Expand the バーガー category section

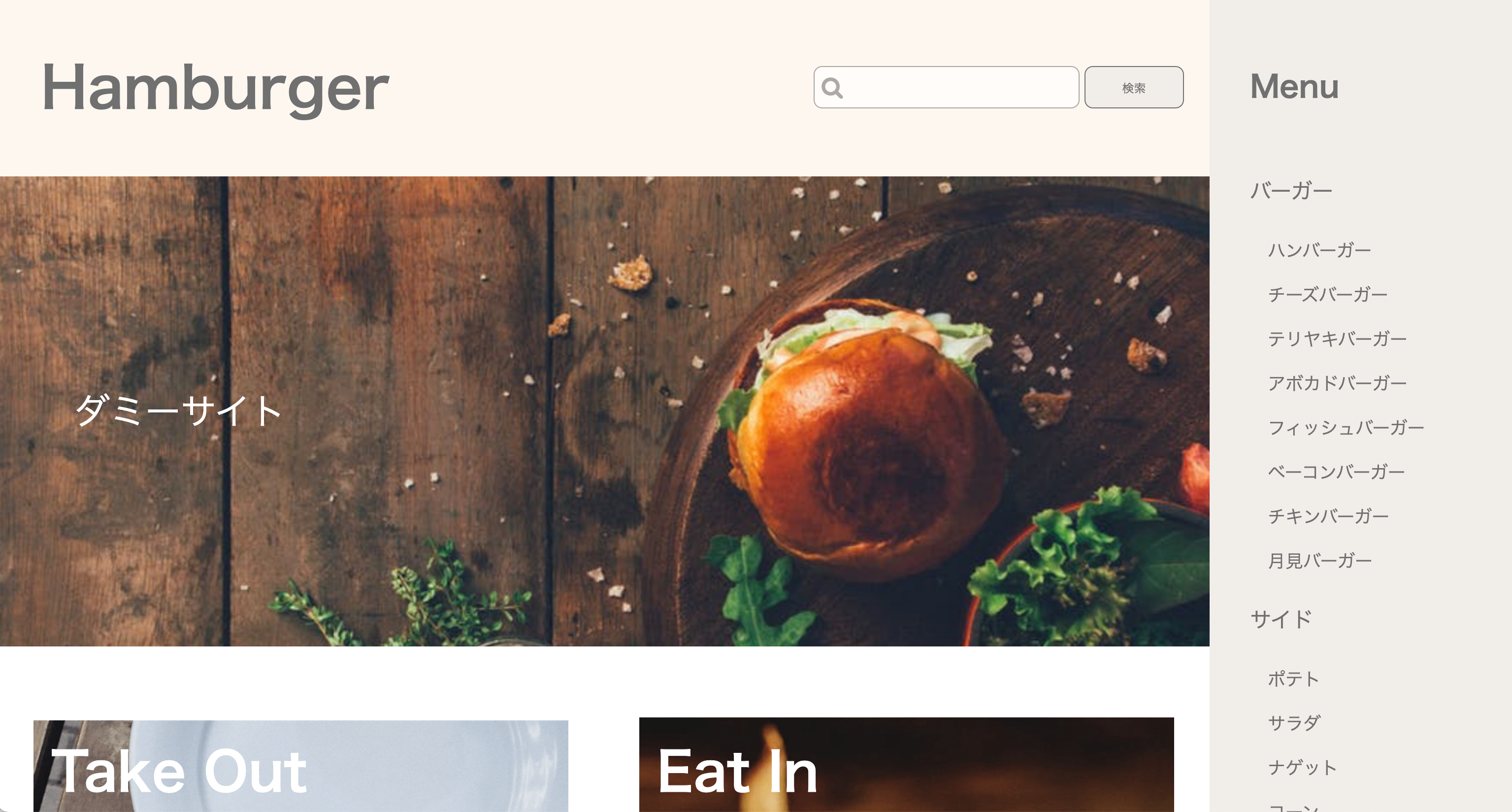click(1290, 190)
